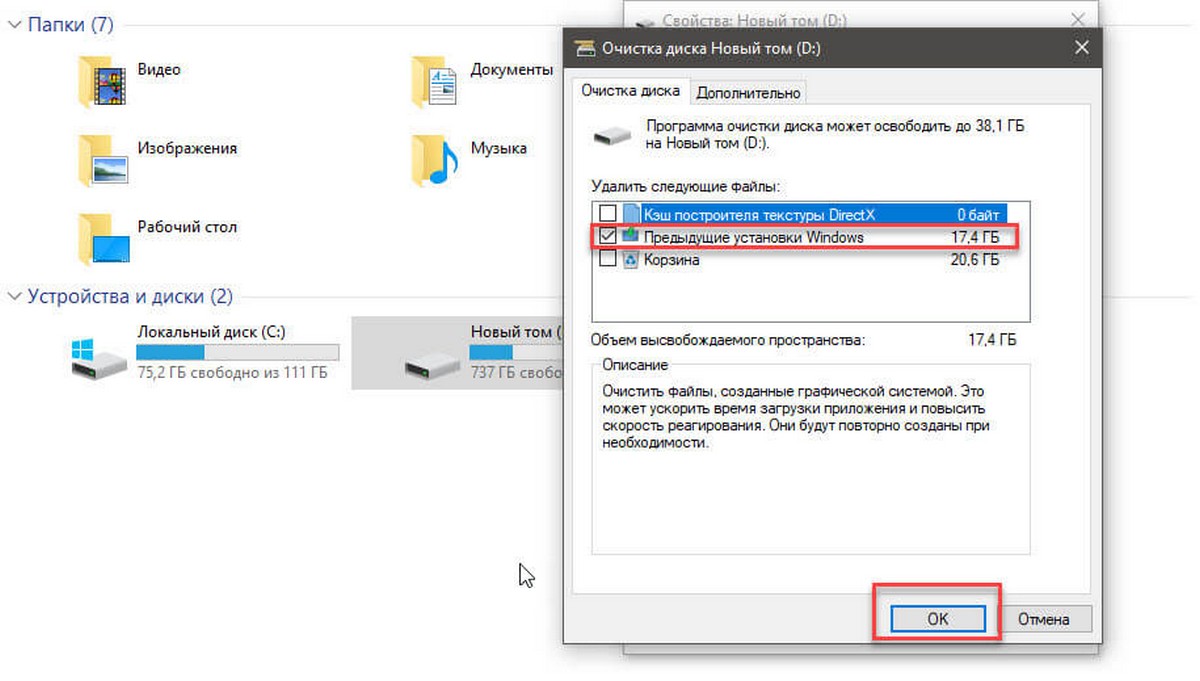The height and width of the screenshot is (681, 1200).
Task: Switch to the Дополнительно tab
Action: click(749, 93)
